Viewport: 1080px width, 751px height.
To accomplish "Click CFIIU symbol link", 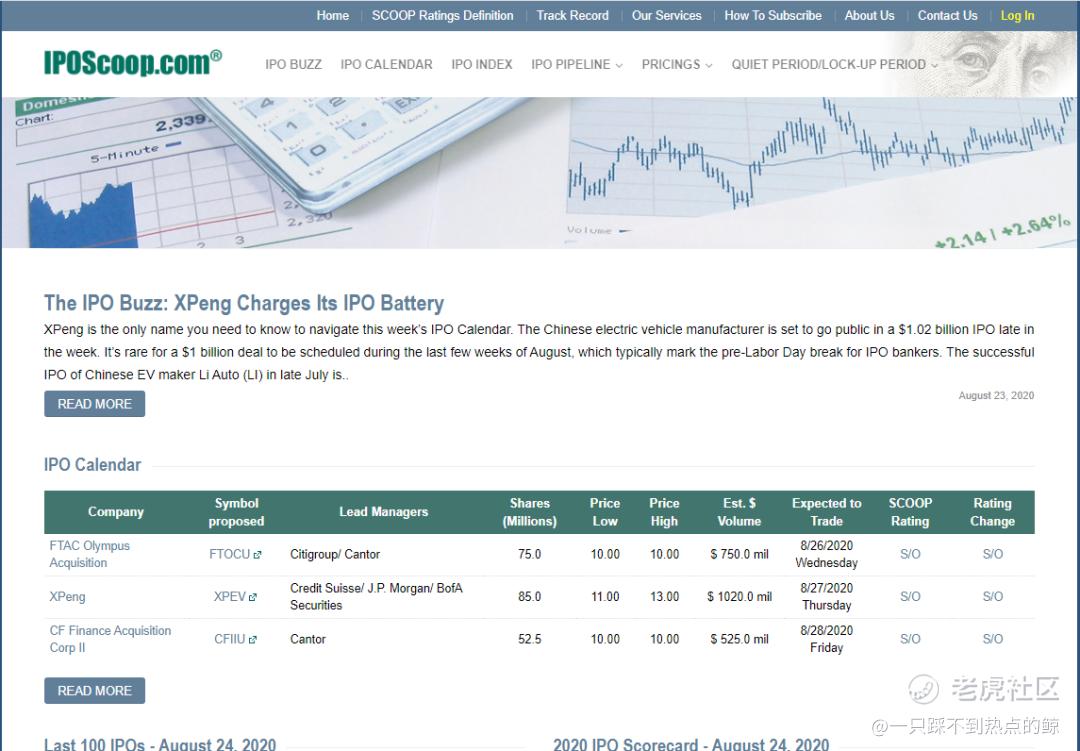I will [229, 639].
